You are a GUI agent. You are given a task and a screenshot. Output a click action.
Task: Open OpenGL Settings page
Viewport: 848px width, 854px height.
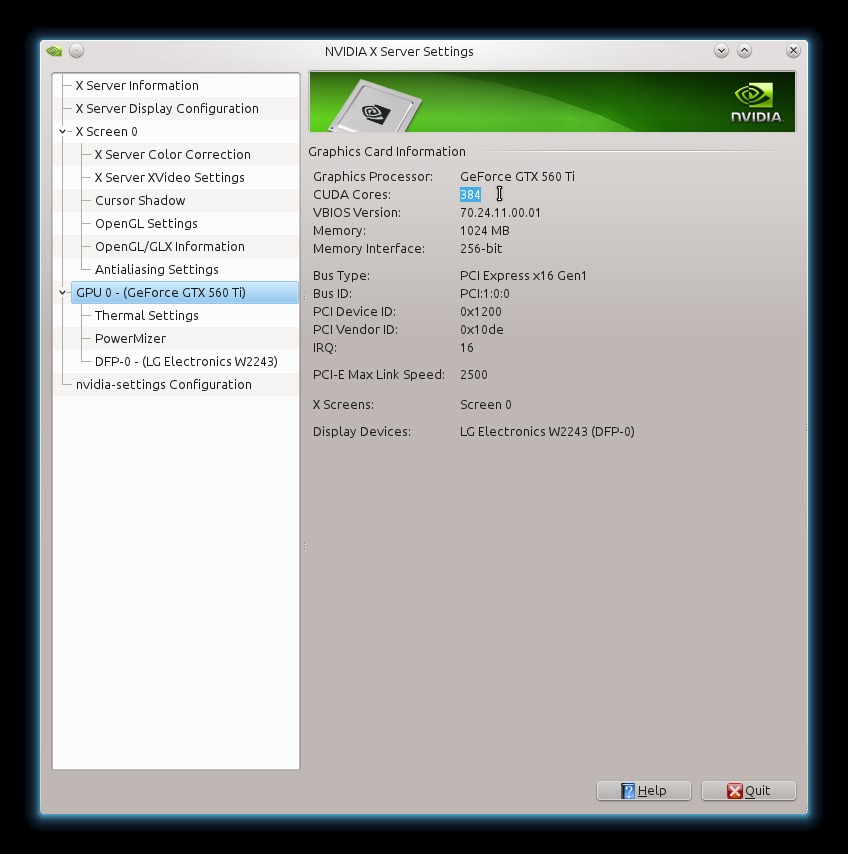tap(146, 223)
